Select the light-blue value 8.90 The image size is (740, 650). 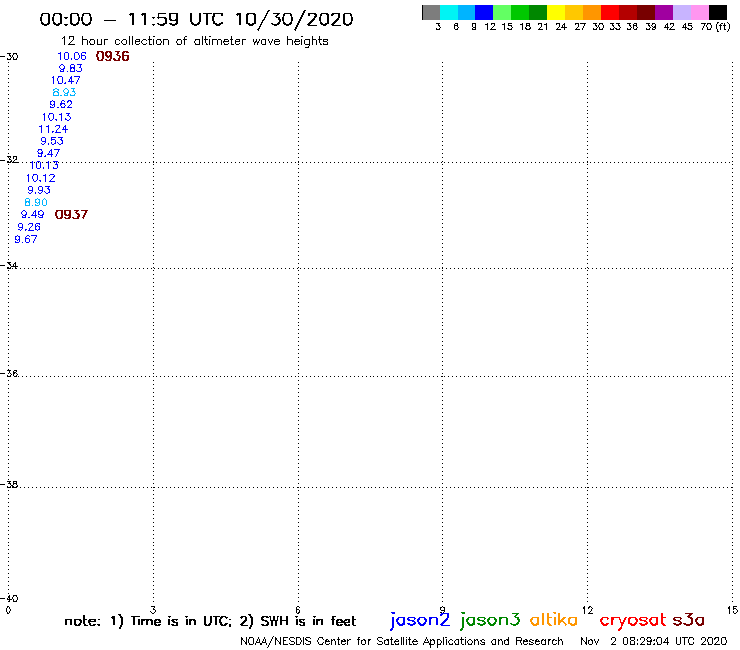(35, 203)
